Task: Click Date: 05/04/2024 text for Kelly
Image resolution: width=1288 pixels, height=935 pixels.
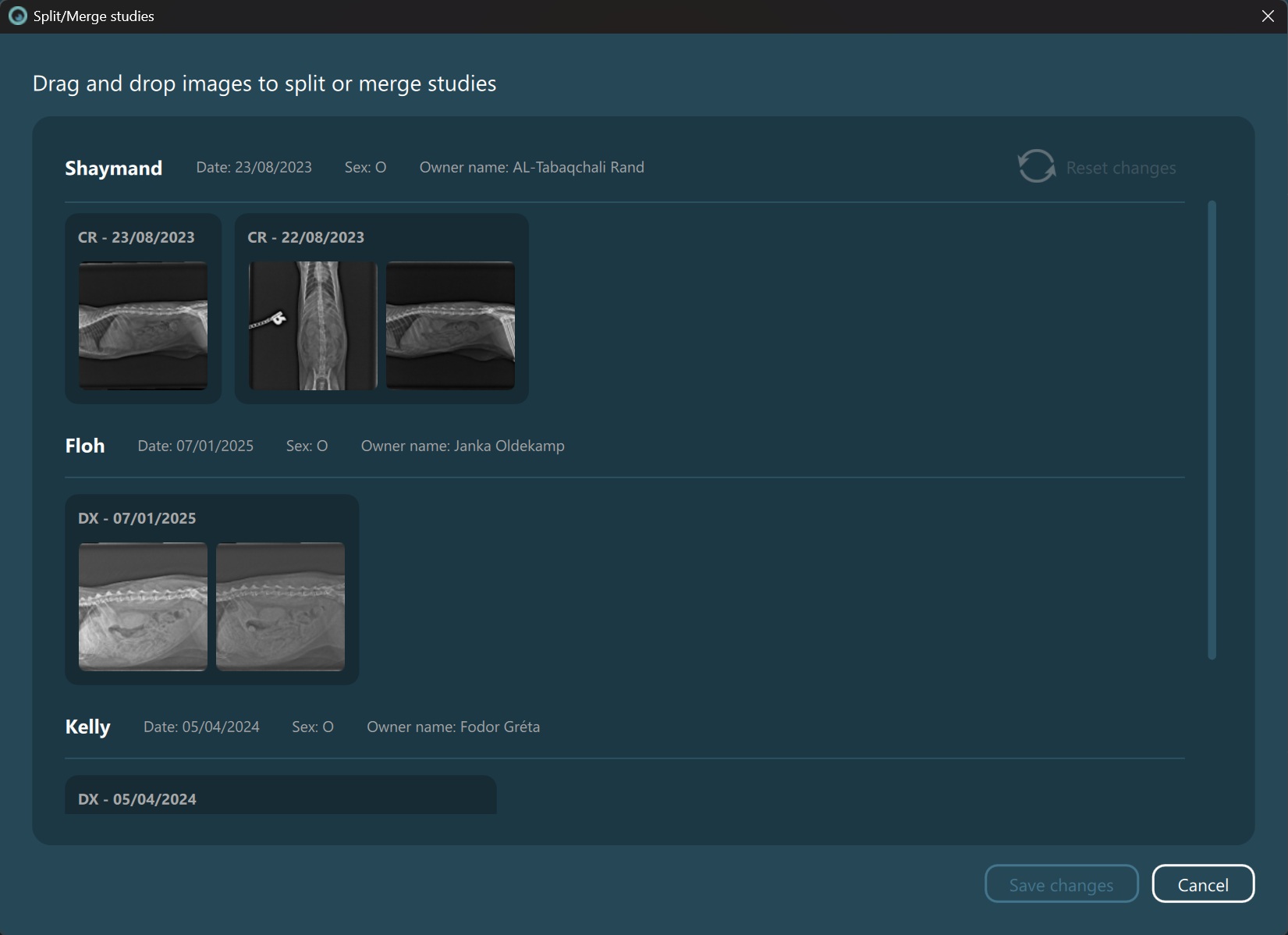Action: (201, 727)
